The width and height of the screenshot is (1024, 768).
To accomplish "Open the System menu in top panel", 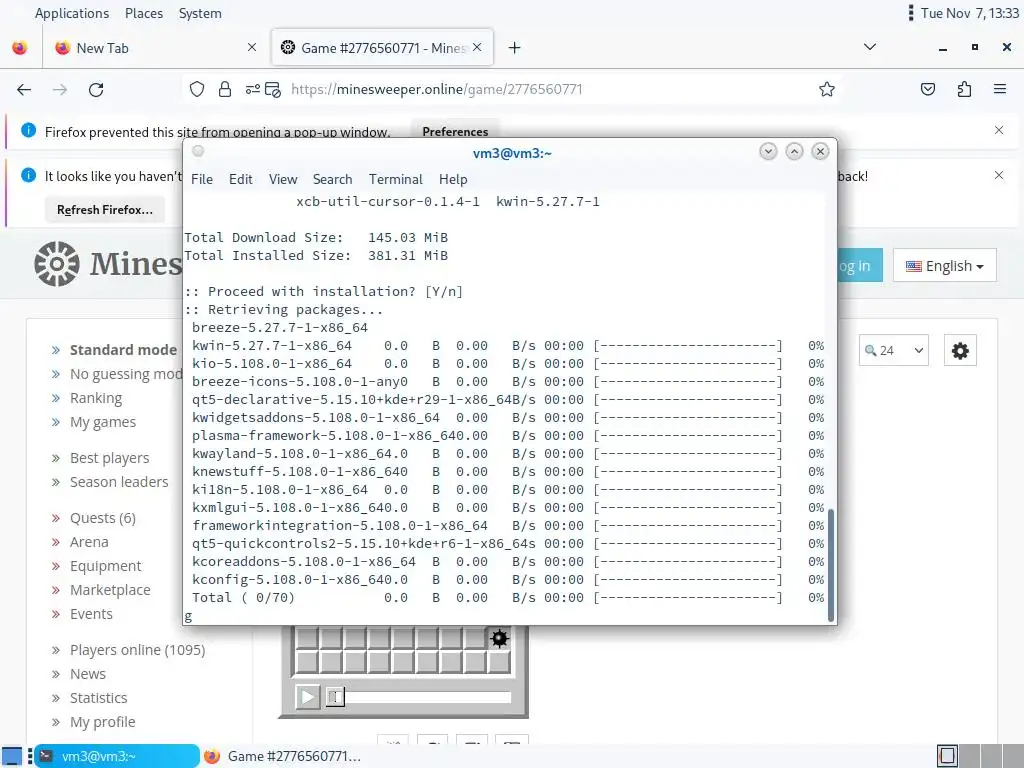I will [x=200, y=13].
